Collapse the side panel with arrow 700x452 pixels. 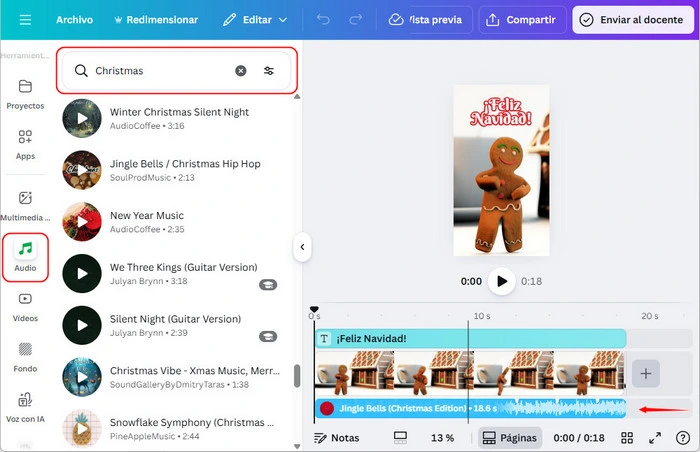pyautogui.click(x=302, y=247)
